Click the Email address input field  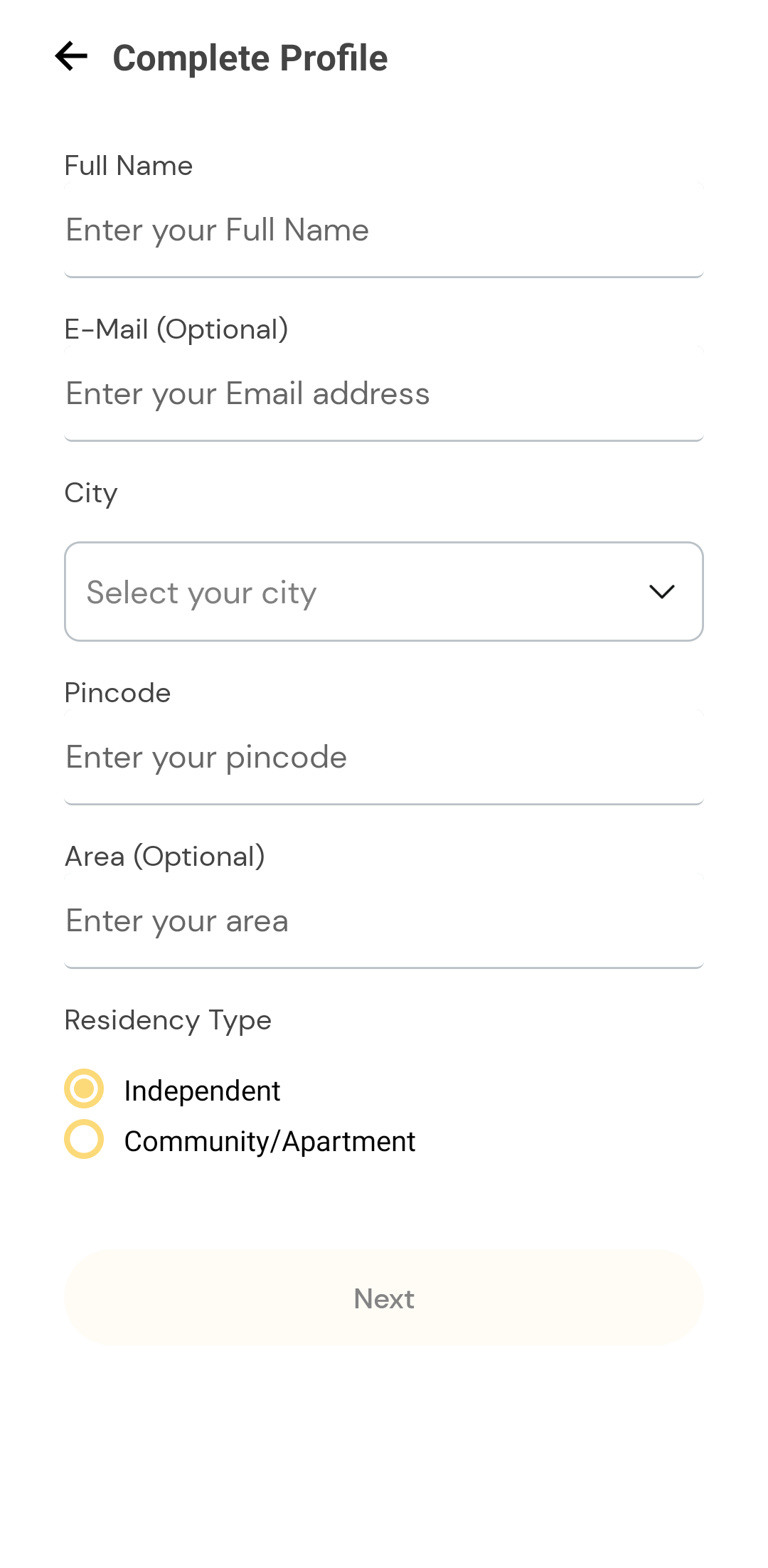[x=384, y=394]
